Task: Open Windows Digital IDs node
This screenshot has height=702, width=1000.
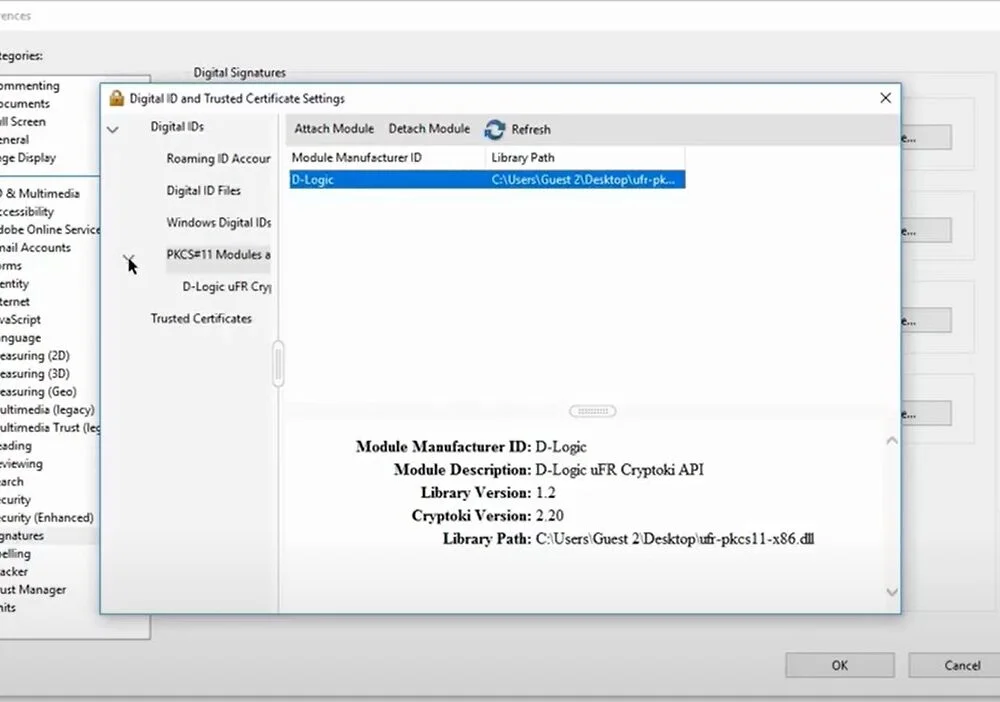Action: [x=219, y=223]
